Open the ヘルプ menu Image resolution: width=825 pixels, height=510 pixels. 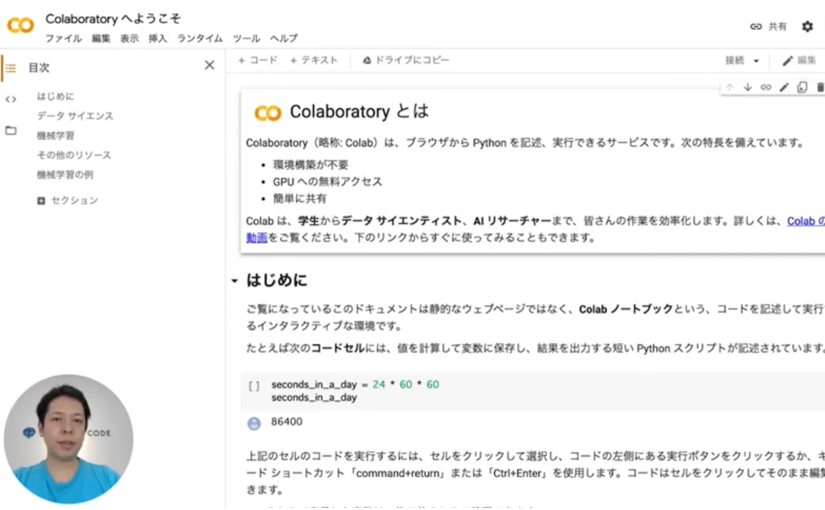pyautogui.click(x=284, y=38)
